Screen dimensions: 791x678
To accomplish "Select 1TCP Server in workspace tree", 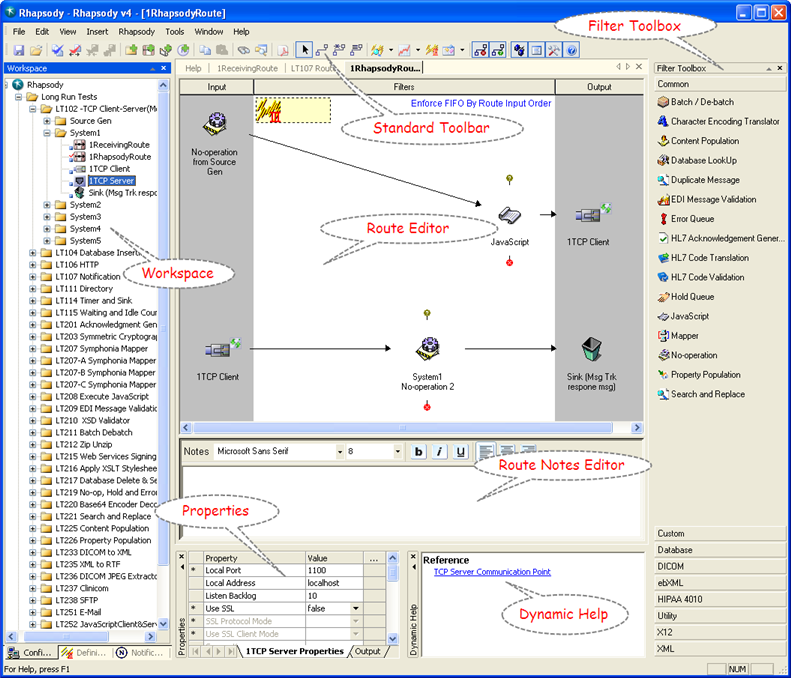I will point(111,181).
